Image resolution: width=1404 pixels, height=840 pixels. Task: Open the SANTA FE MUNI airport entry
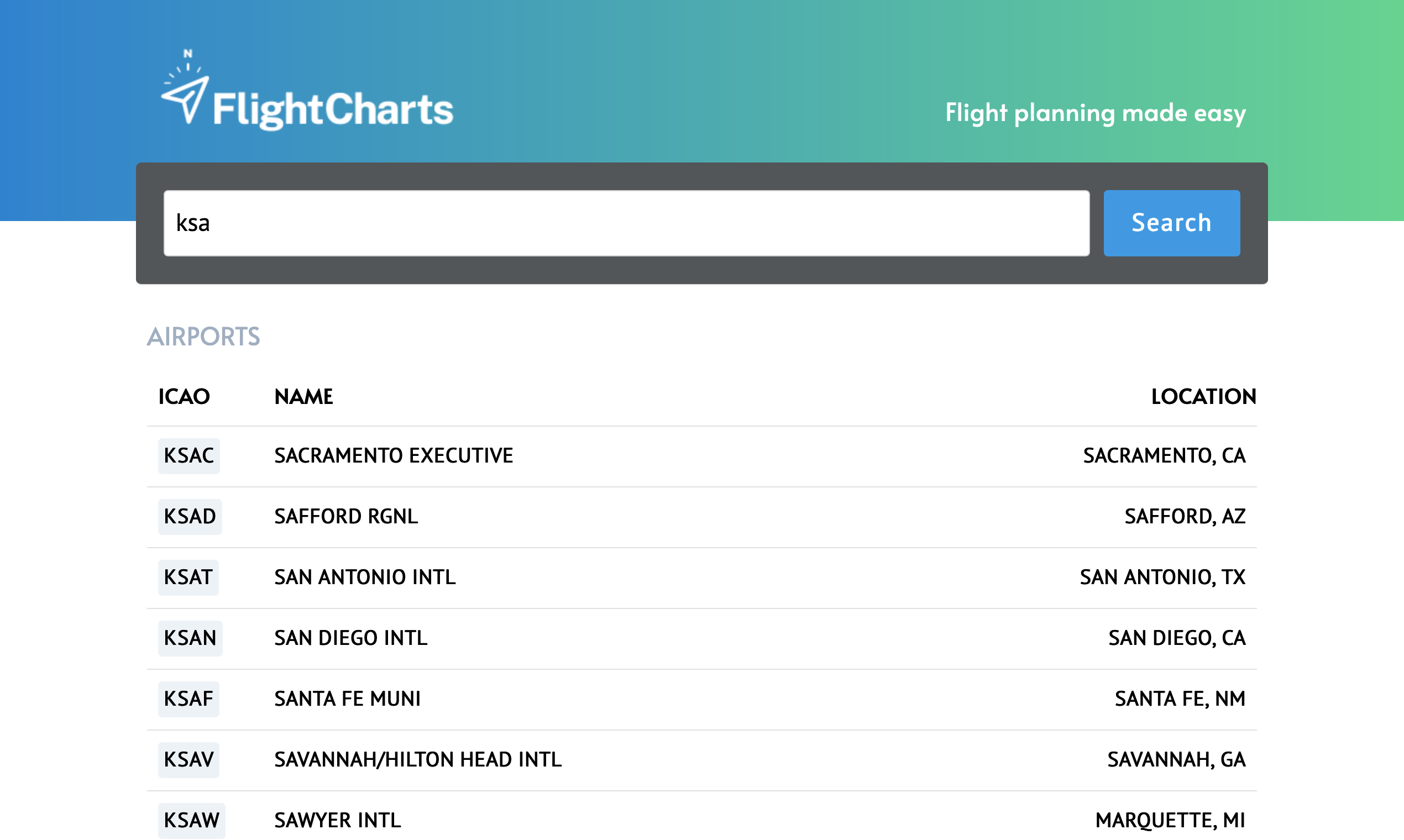347,699
